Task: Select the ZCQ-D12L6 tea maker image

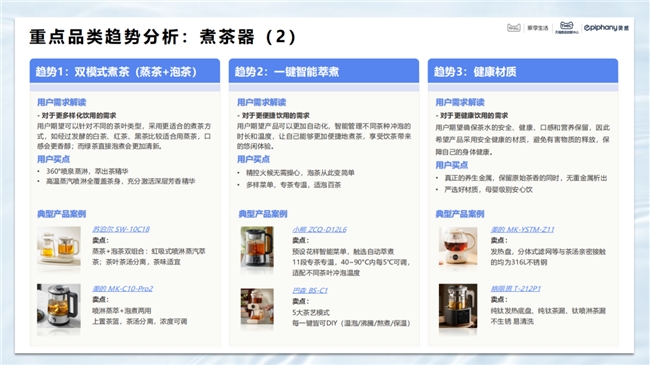Action: click(257, 247)
